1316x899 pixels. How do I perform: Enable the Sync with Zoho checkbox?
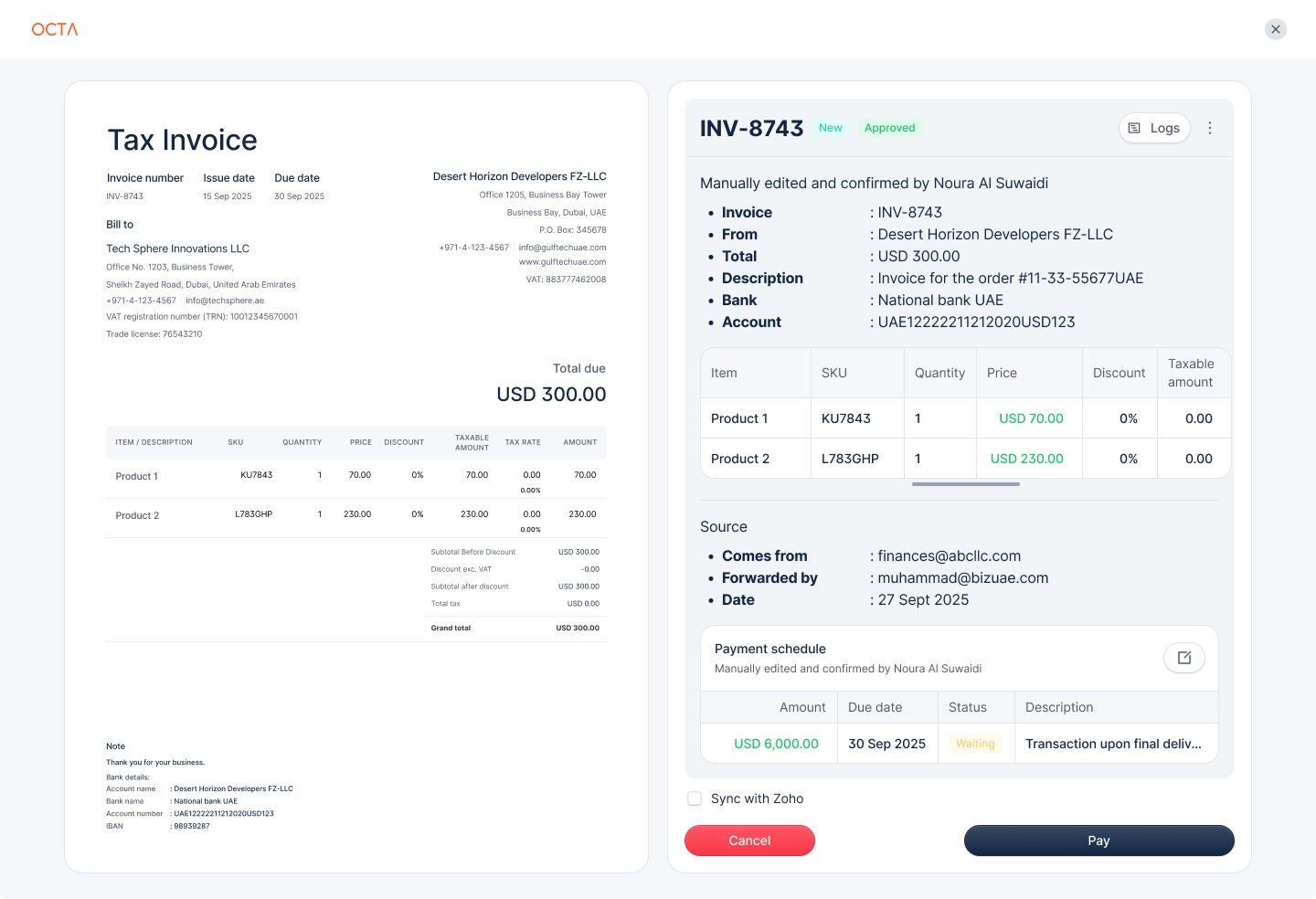pyautogui.click(x=695, y=799)
